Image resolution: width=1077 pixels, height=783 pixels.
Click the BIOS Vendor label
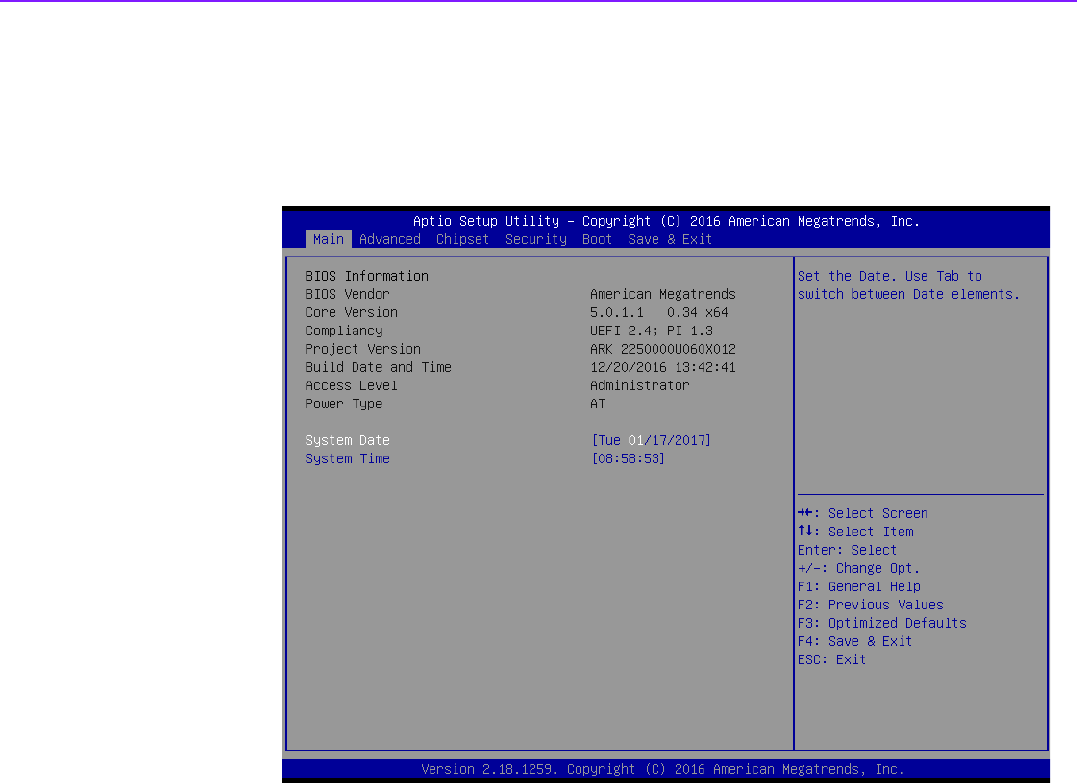[348, 294]
